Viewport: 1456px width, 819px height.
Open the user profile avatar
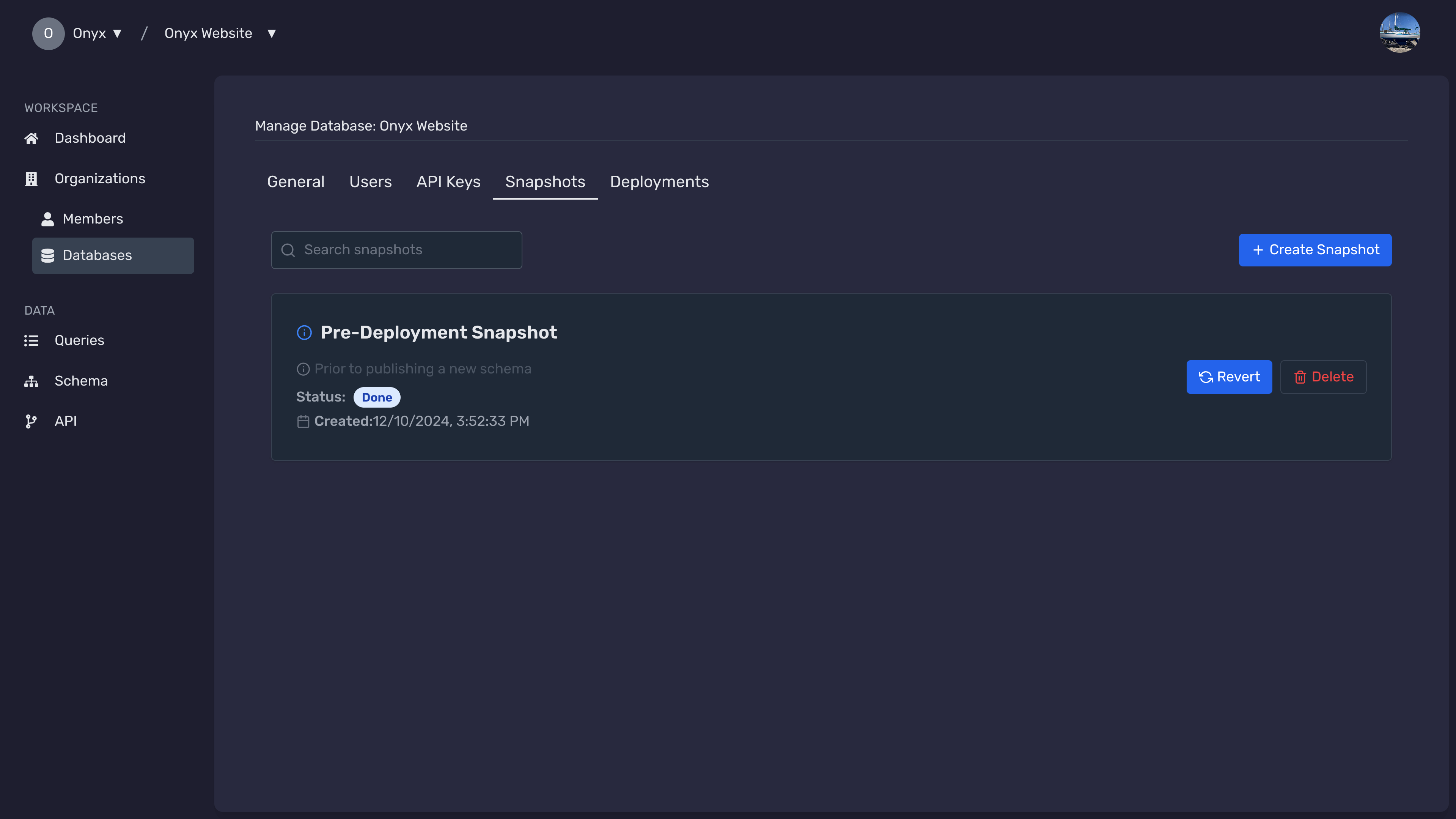coord(1399,33)
